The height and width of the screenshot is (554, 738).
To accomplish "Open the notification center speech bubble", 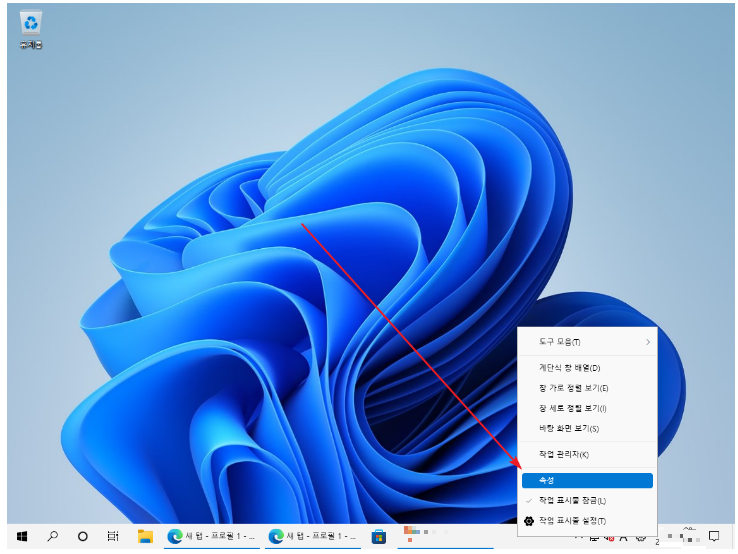I will (714, 536).
